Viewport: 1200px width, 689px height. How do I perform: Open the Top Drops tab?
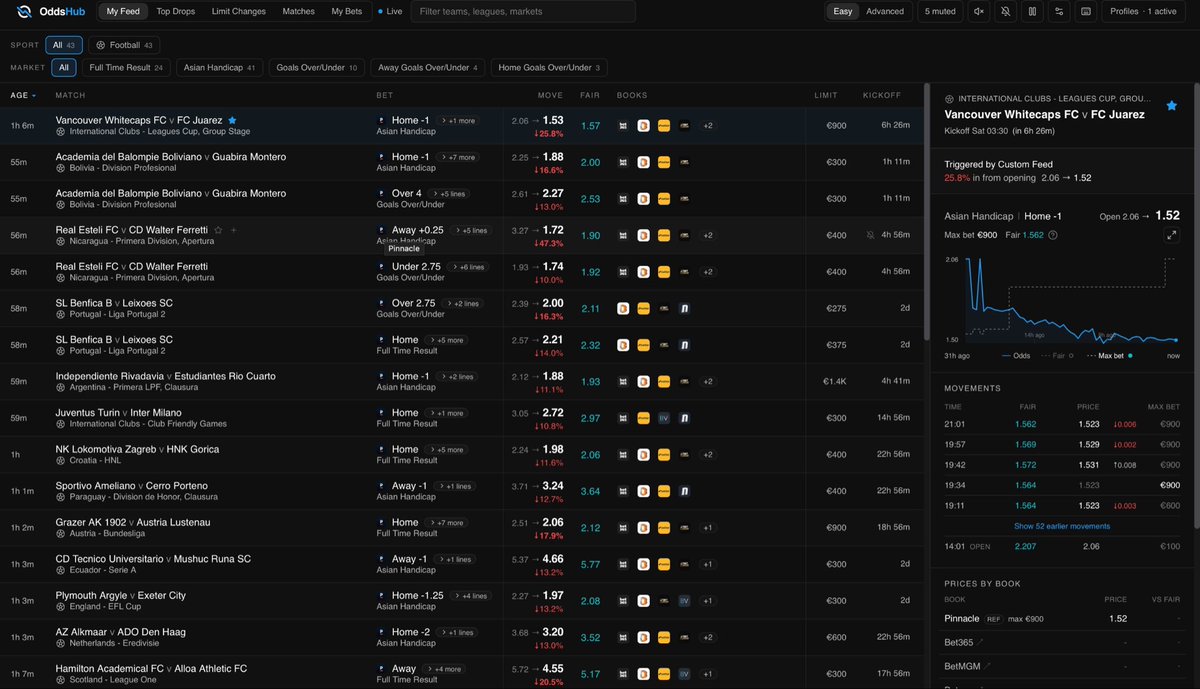(x=176, y=12)
